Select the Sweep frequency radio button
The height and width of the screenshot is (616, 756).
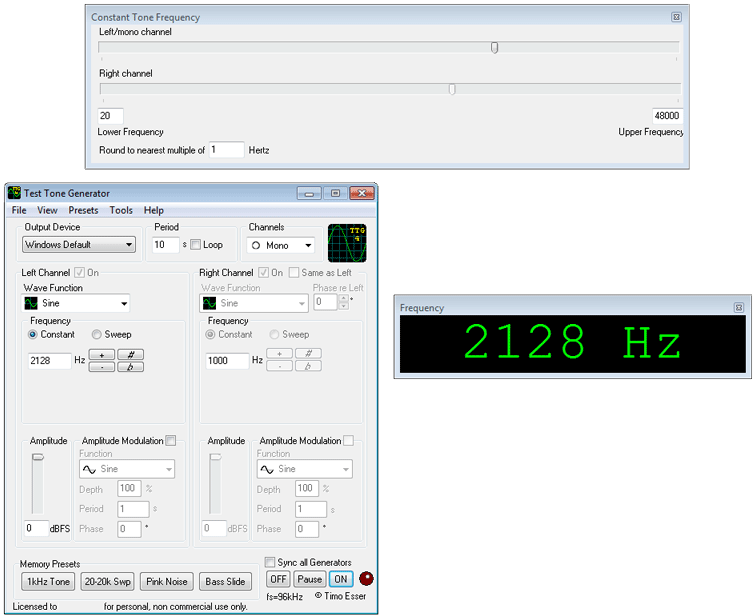(97, 335)
